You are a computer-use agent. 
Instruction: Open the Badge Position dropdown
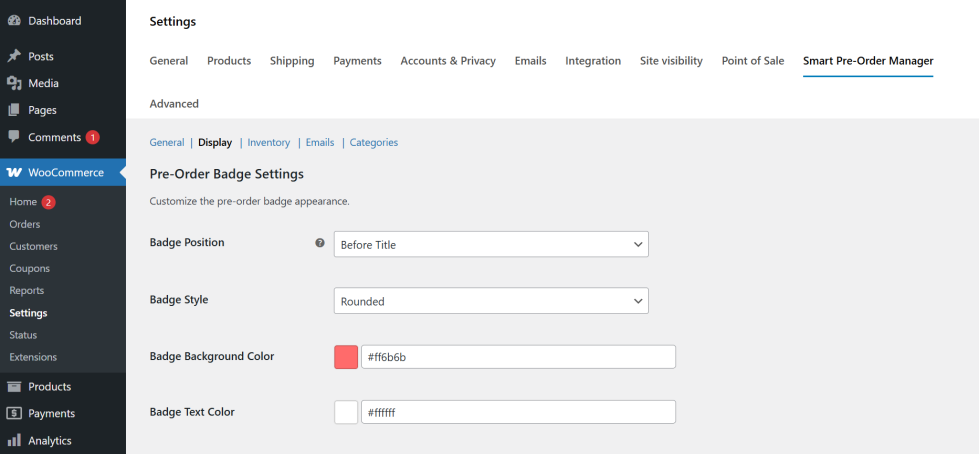click(x=491, y=244)
